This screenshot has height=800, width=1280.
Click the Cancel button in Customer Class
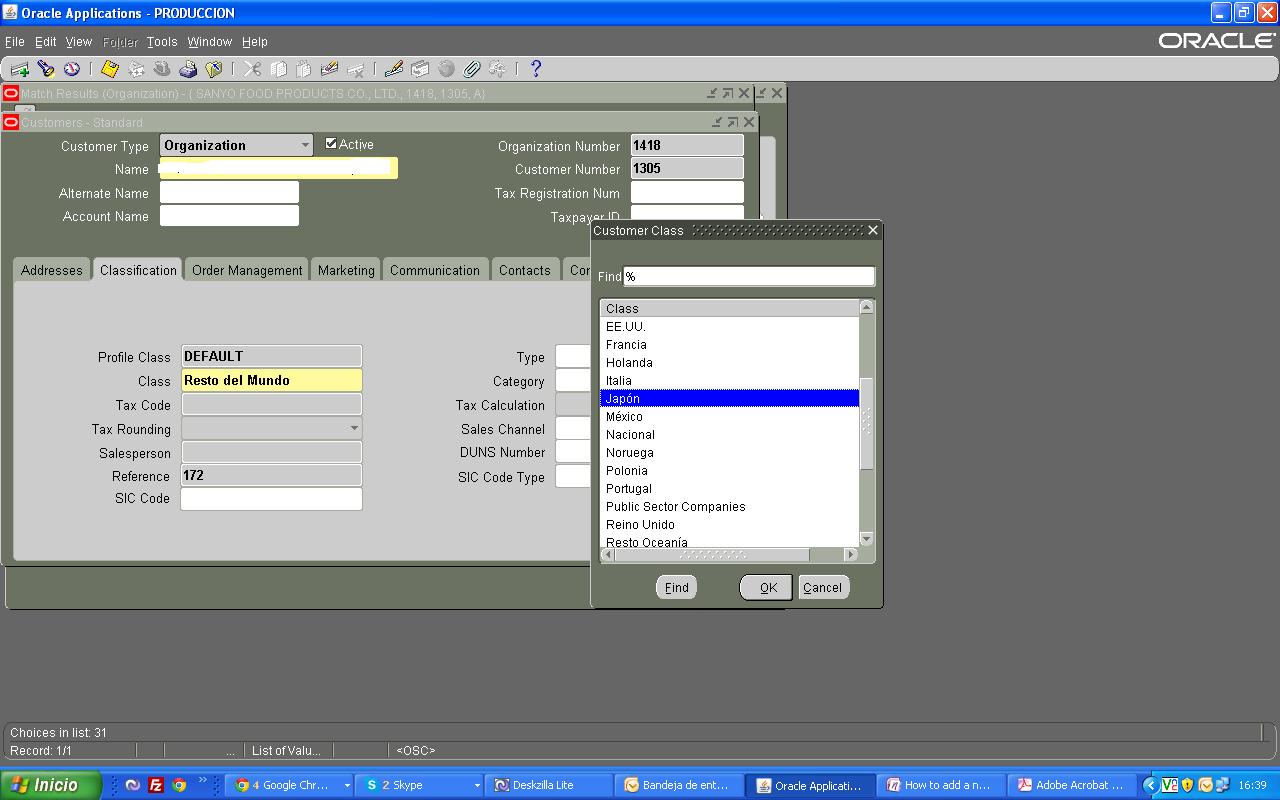[x=822, y=587]
